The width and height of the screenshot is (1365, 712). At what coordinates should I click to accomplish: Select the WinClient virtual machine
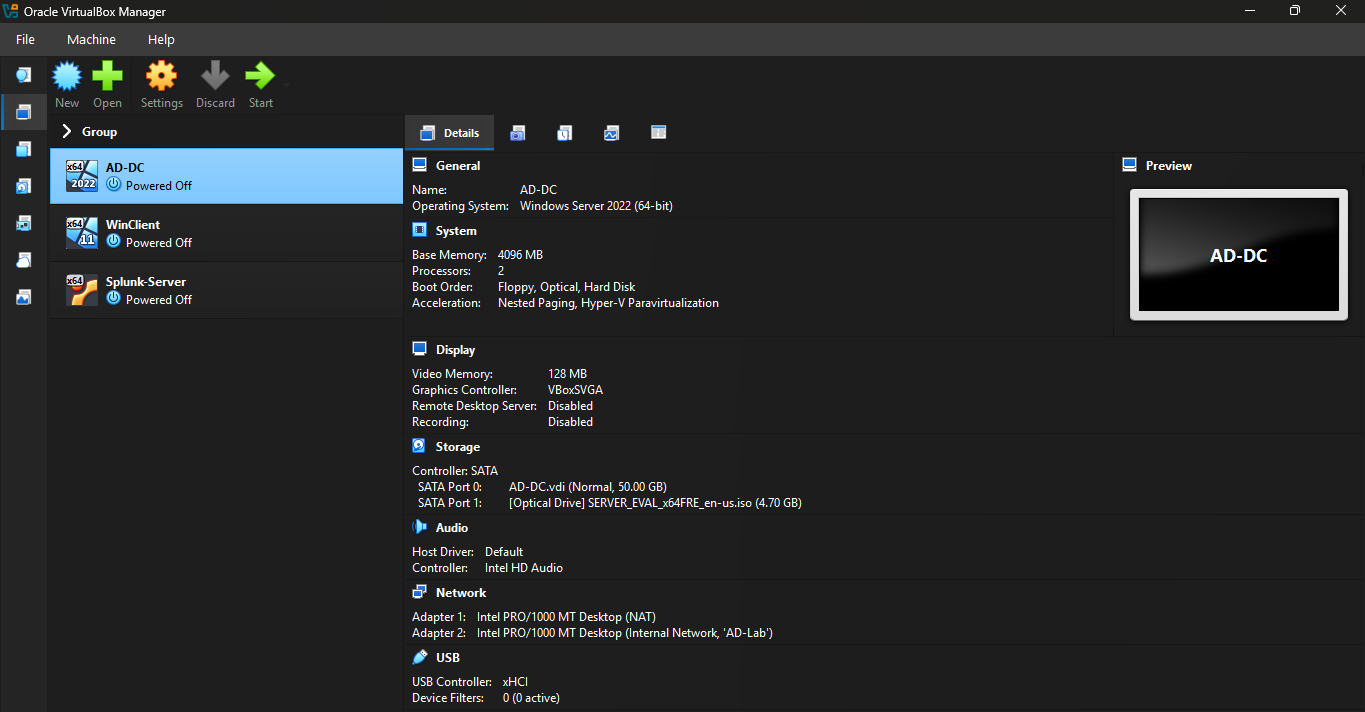pos(226,233)
